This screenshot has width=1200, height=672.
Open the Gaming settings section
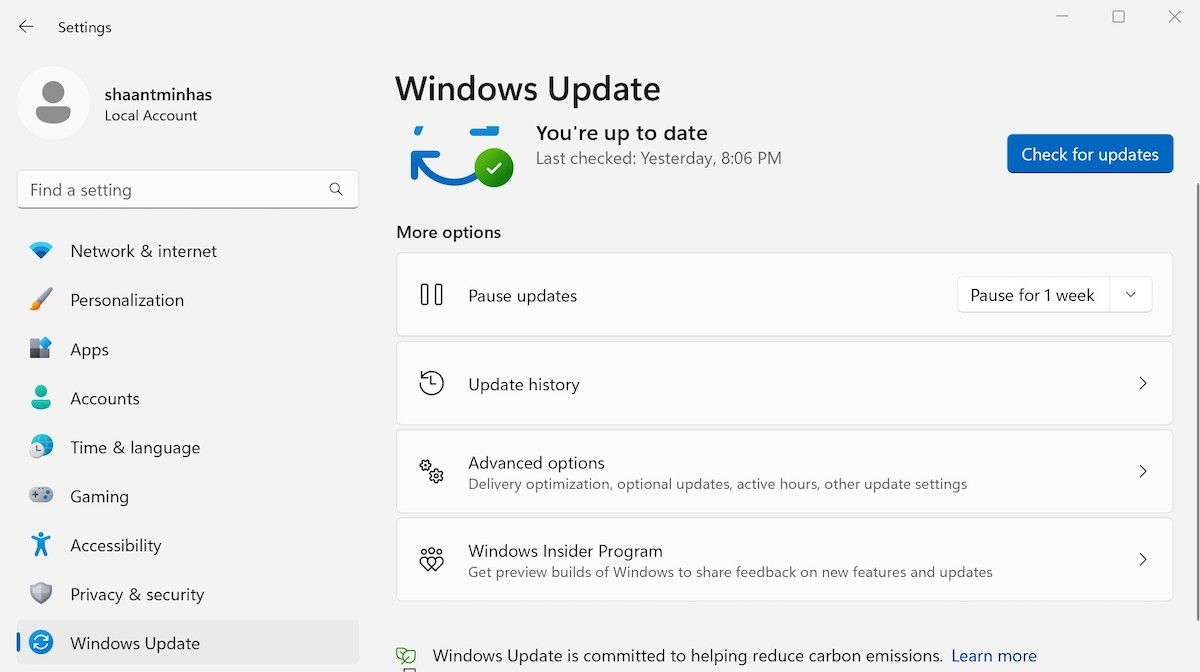[x=40, y=496]
